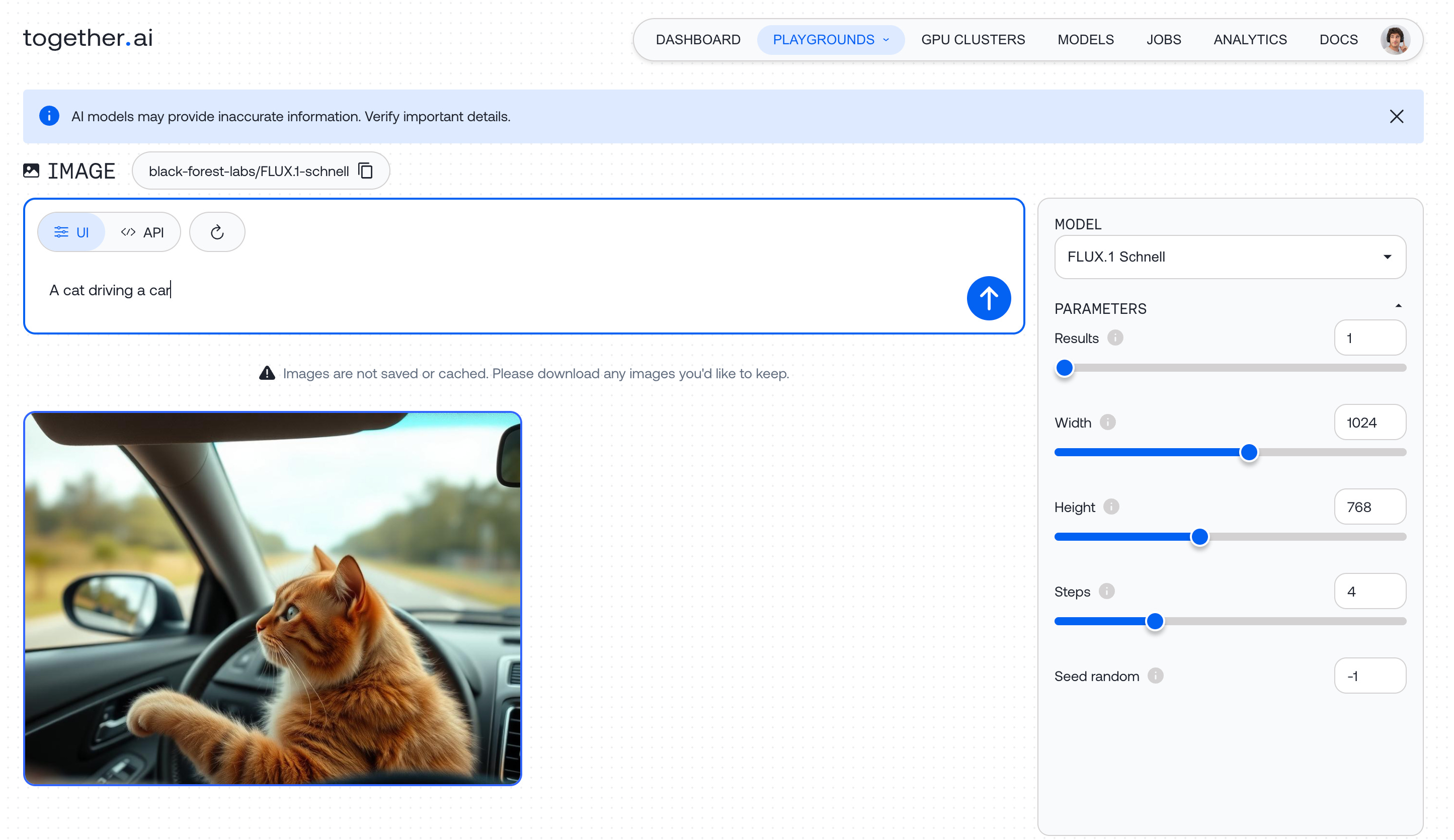Click the Height slider handle
Viewport: 1454px width, 840px height.
(1199, 537)
